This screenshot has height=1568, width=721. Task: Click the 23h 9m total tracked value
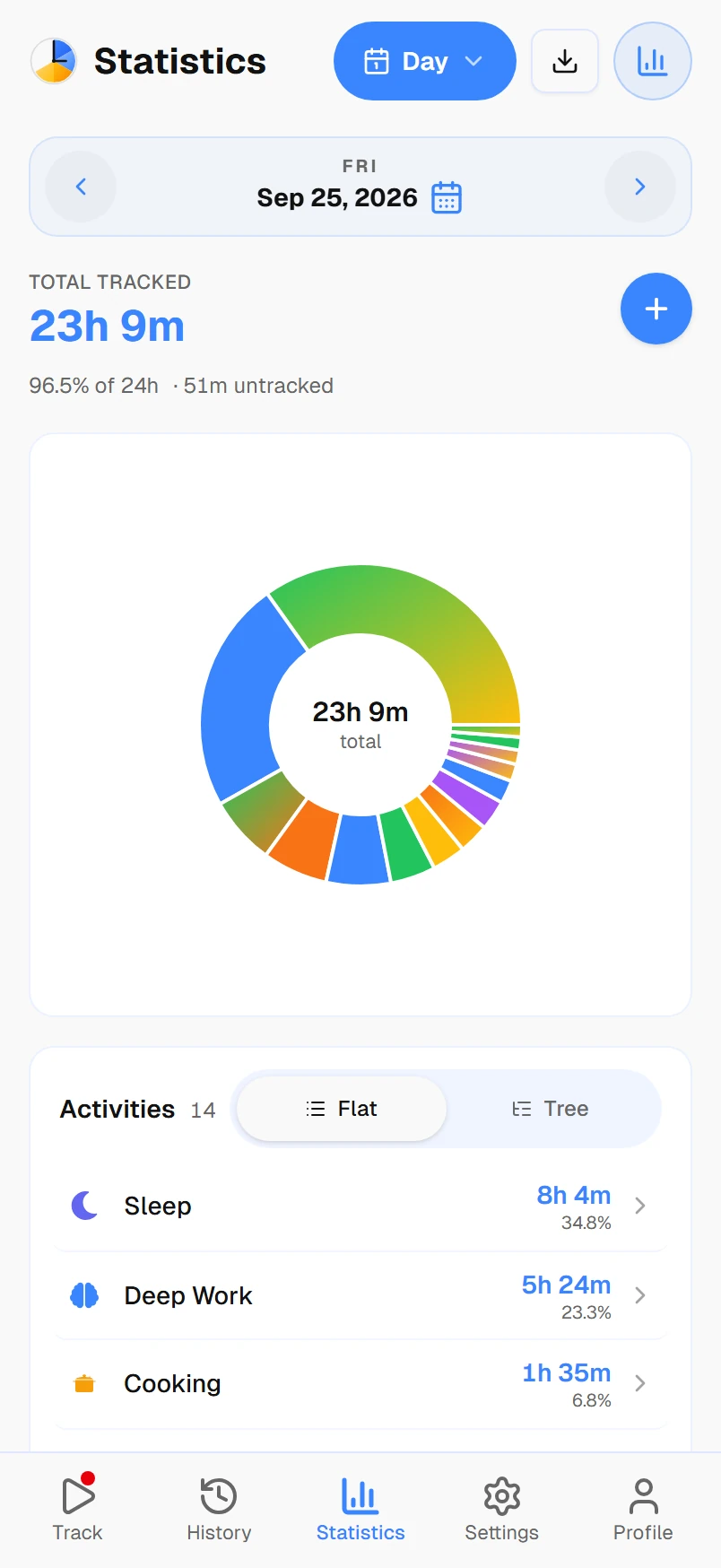pyautogui.click(x=107, y=326)
